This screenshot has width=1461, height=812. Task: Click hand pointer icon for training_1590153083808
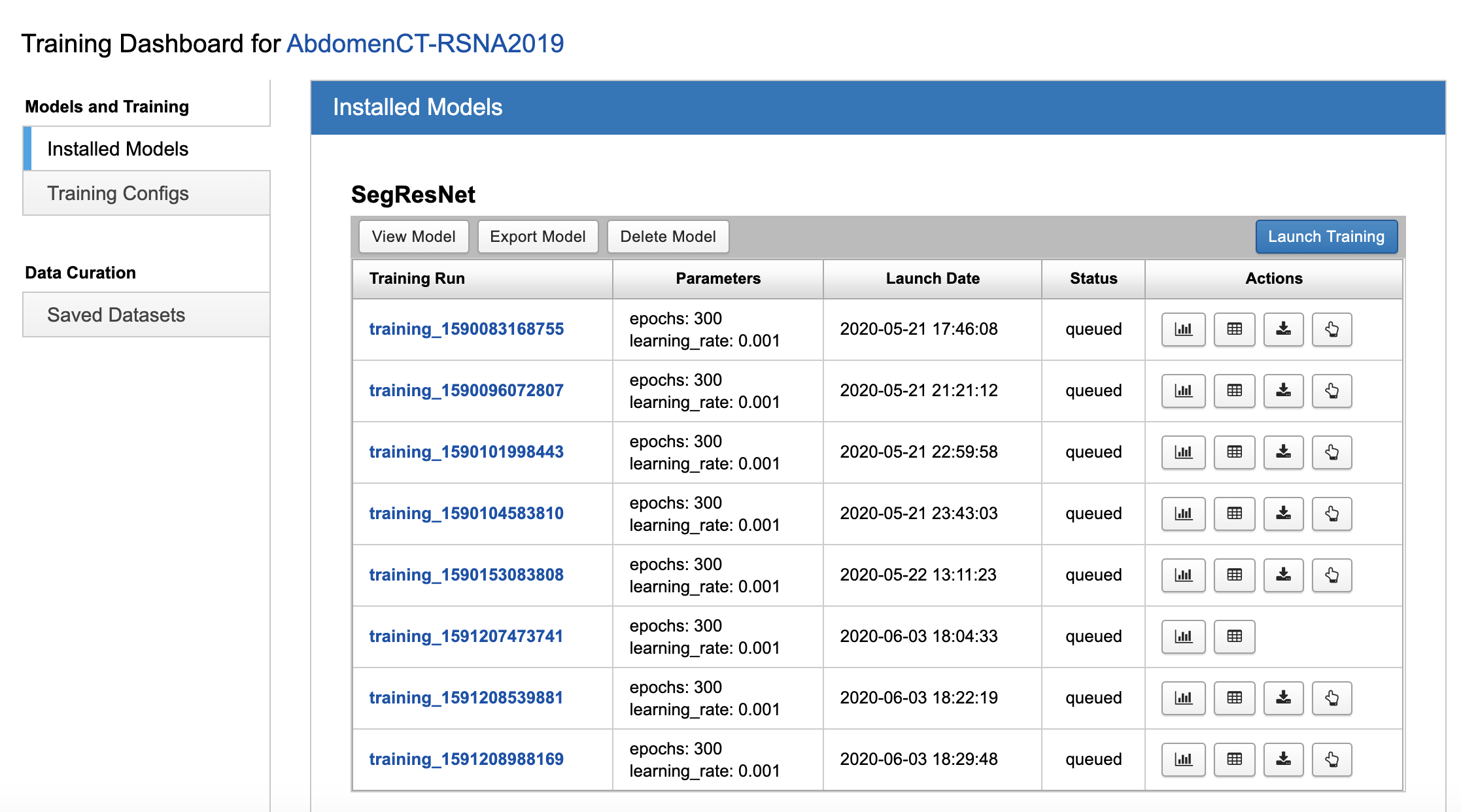1332,575
